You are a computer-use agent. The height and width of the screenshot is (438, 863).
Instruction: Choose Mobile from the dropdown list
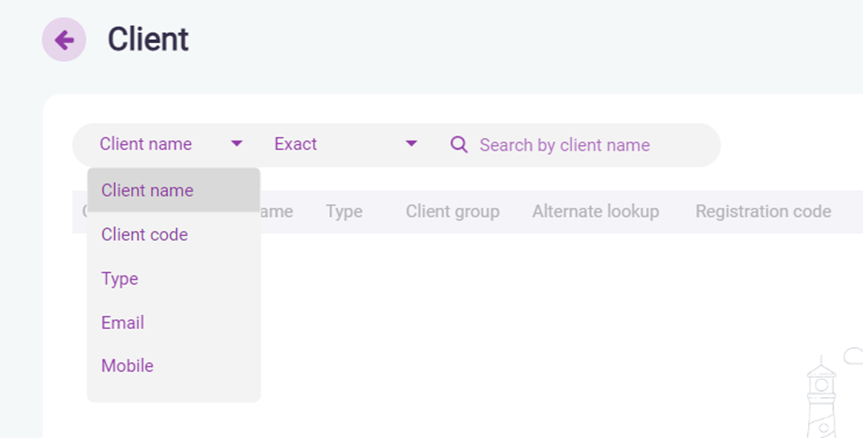pyautogui.click(x=127, y=366)
